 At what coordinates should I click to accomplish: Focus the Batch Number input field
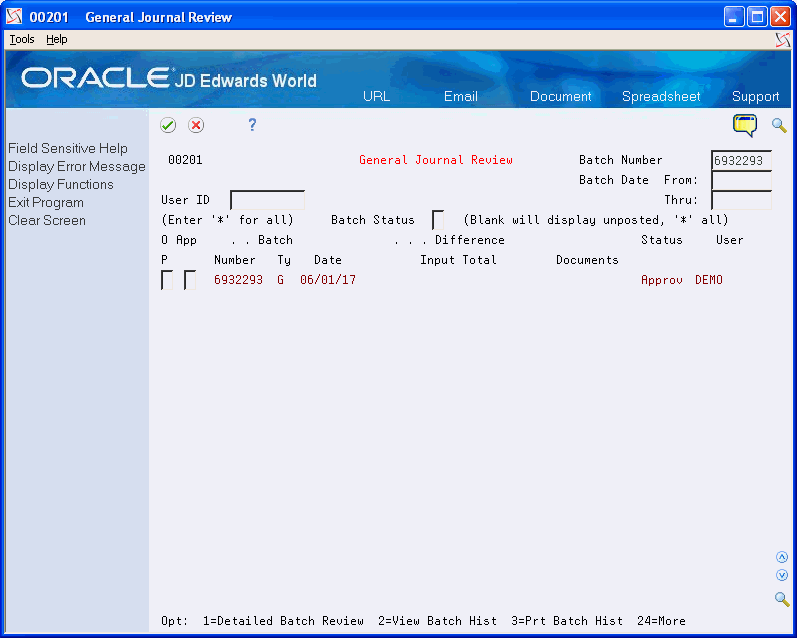point(741,160)
